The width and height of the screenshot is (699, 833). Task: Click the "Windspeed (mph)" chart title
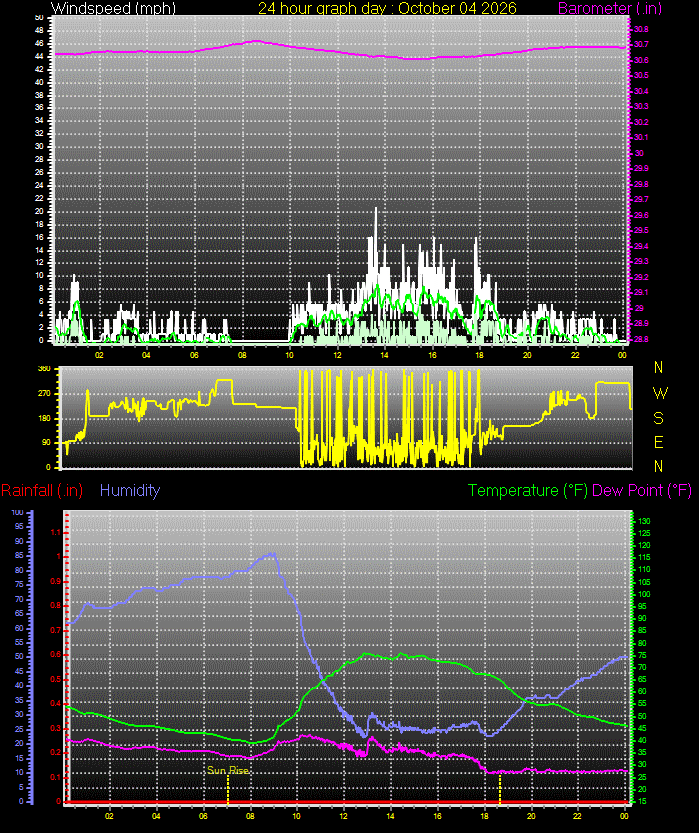tap(113, 8)
